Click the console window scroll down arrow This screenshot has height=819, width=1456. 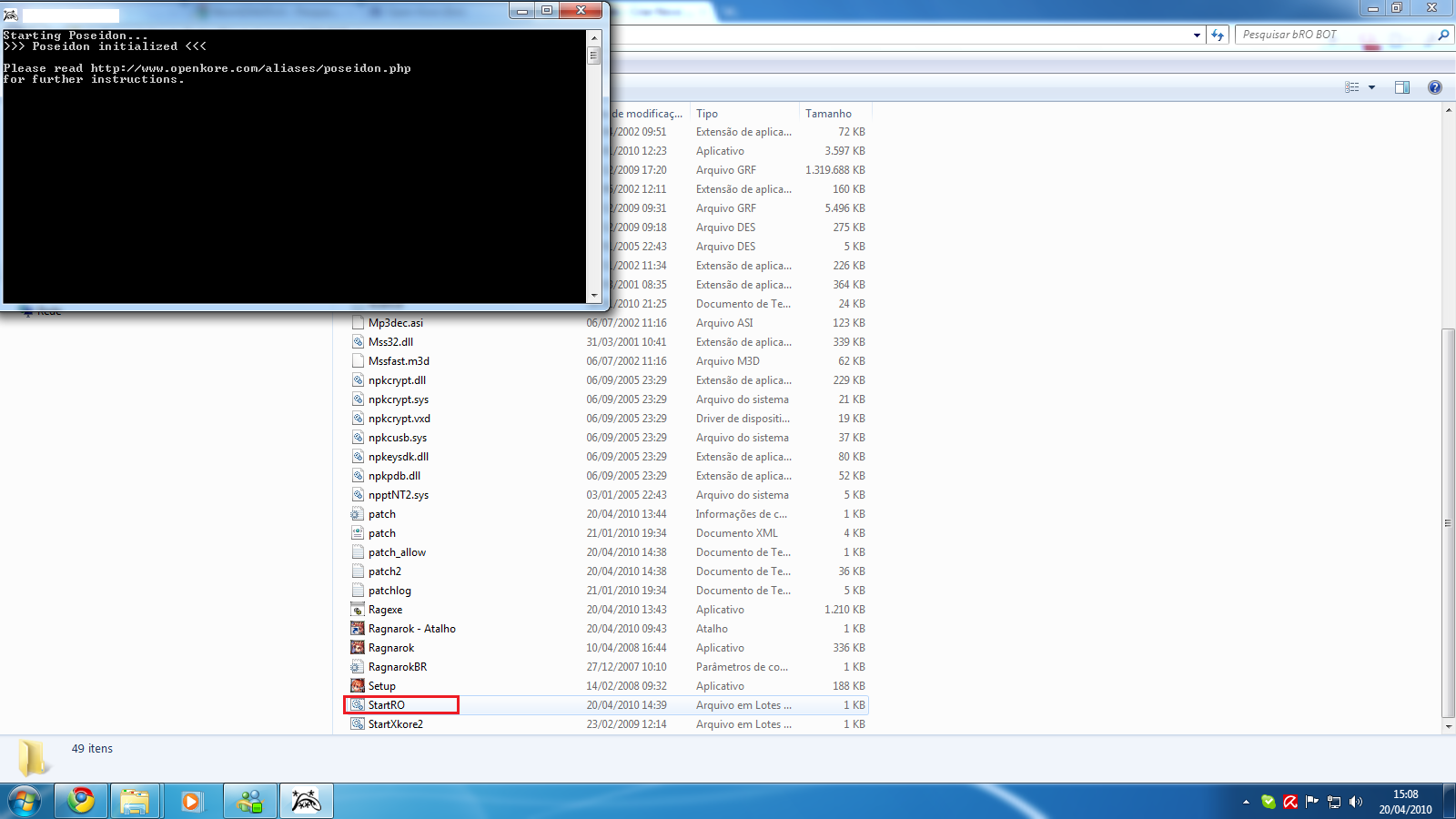tap(594, 296)
